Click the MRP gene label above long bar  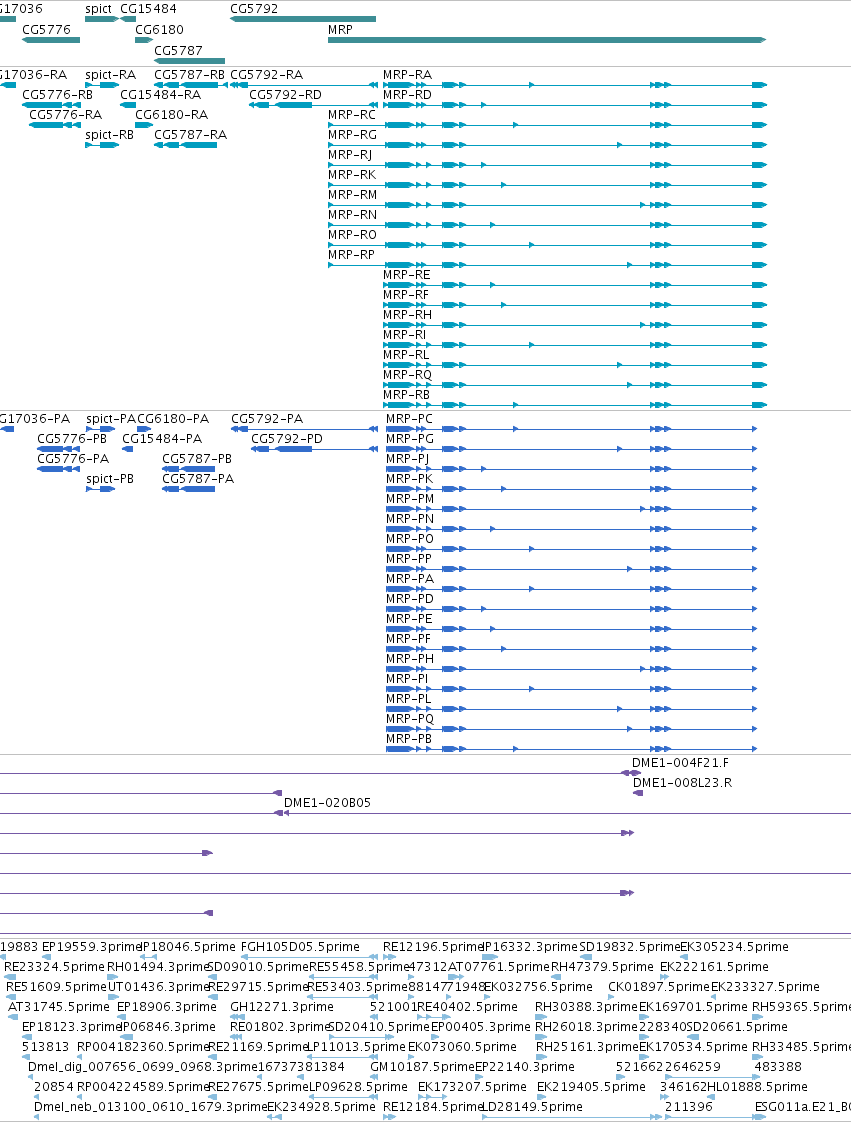(340, 29)
